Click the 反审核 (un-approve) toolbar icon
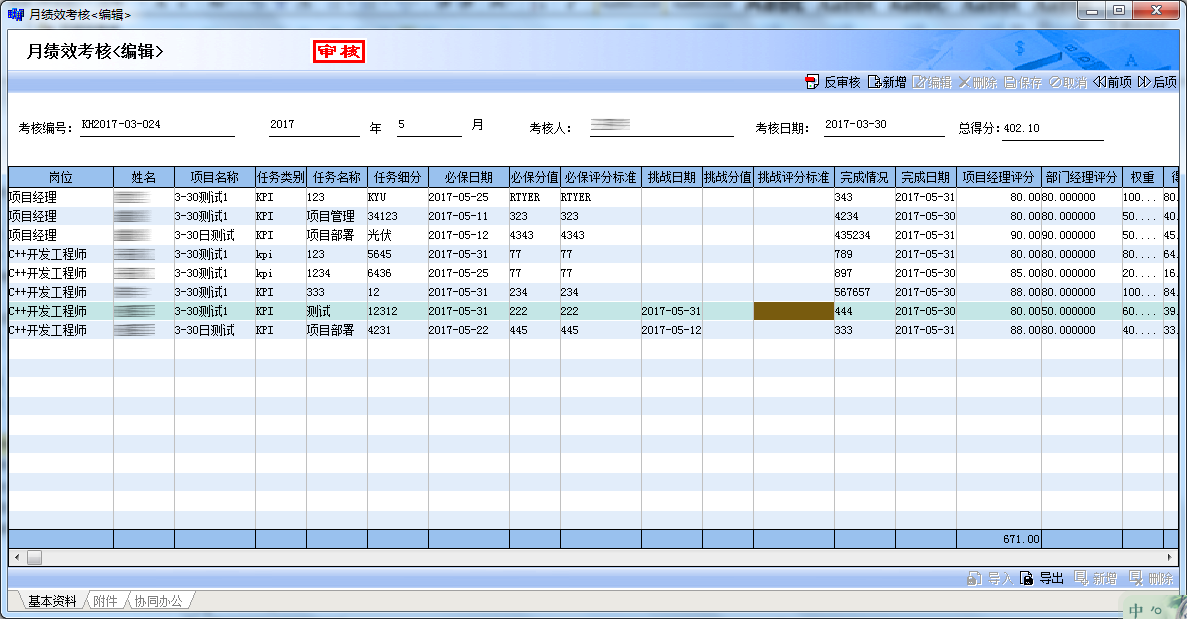 pos(811,82)
